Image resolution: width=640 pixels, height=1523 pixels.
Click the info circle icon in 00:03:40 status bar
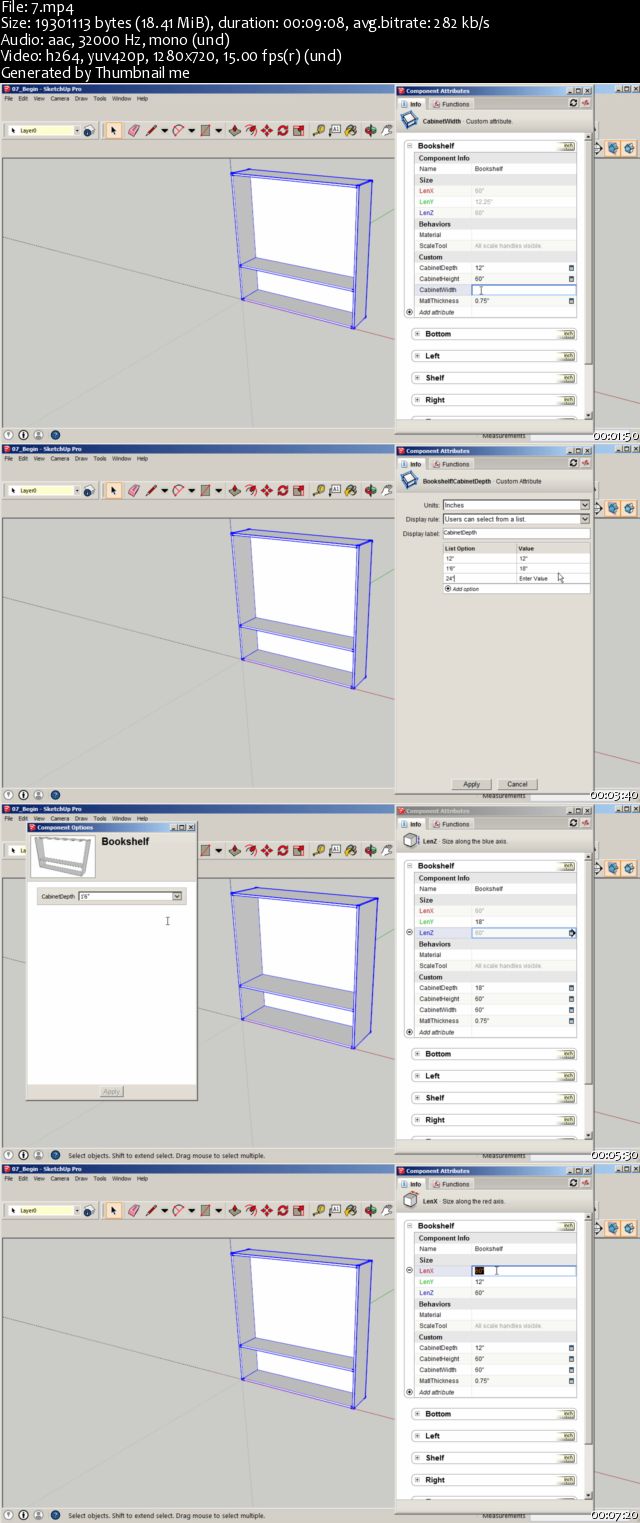[23, 795]
